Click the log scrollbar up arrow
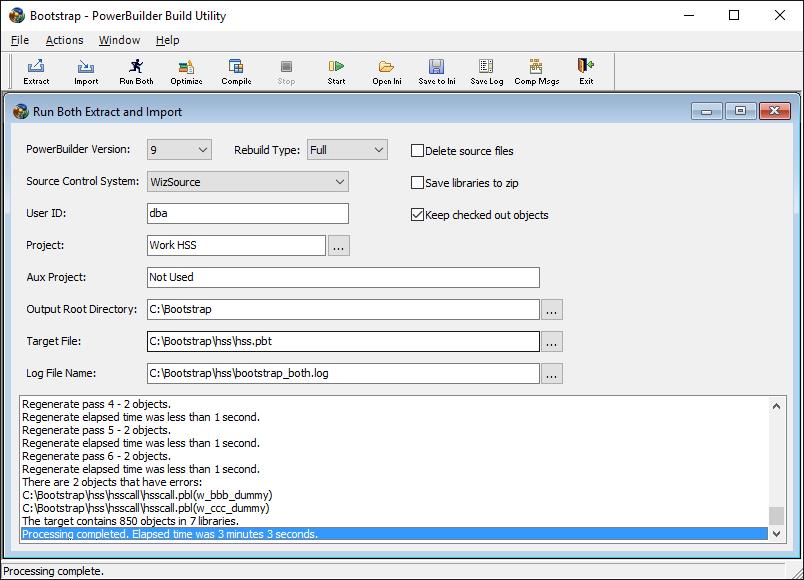Image resolution: width=804 pixels, height=580 pixels. coord(776,407)
